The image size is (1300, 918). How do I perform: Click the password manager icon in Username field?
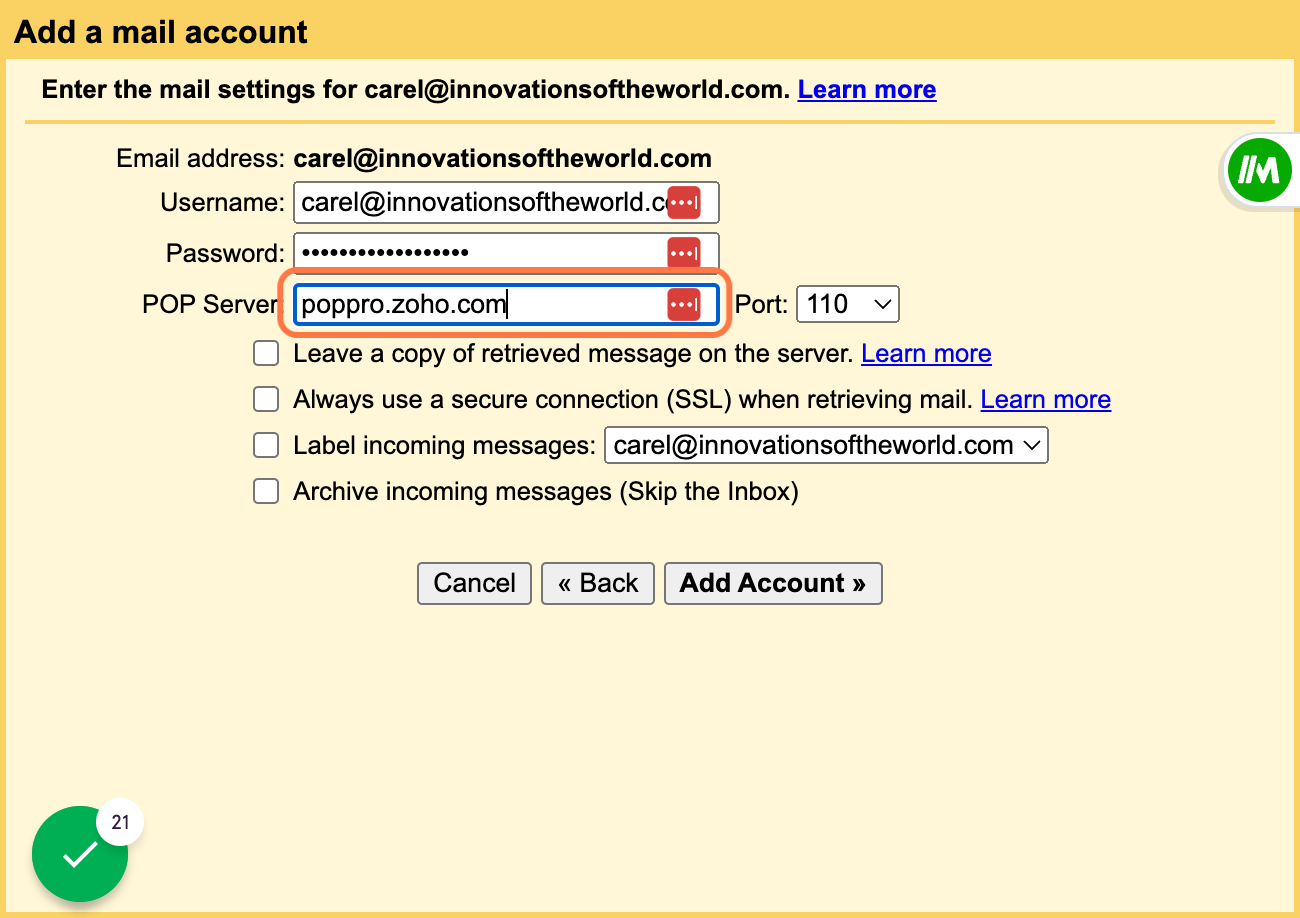tap(684, 202)
